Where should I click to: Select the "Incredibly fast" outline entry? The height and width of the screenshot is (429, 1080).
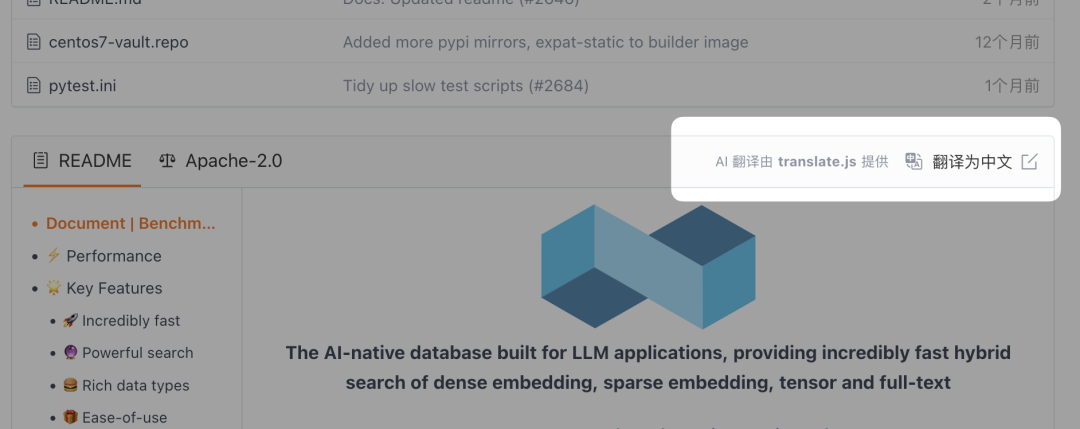[x=131, y=321]
